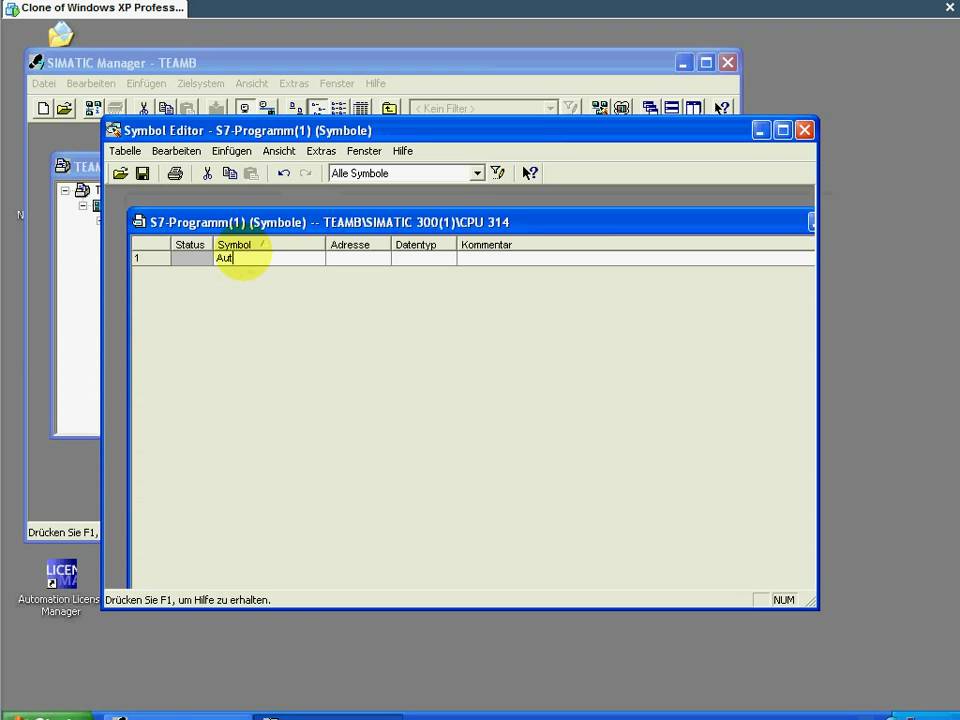The image size is (960, 720).
Task: Open the edit filter icon beside Alle Symbole
Action: [x=498, y=173]
